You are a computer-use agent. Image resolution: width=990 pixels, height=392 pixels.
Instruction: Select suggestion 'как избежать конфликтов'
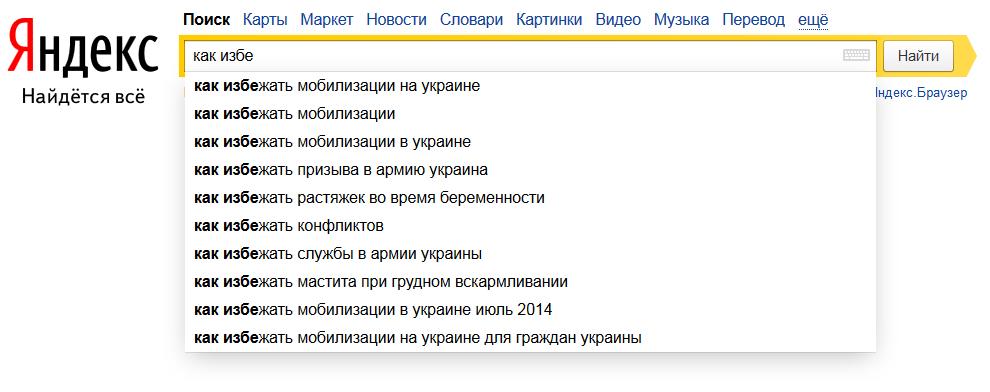coord(530,225)
